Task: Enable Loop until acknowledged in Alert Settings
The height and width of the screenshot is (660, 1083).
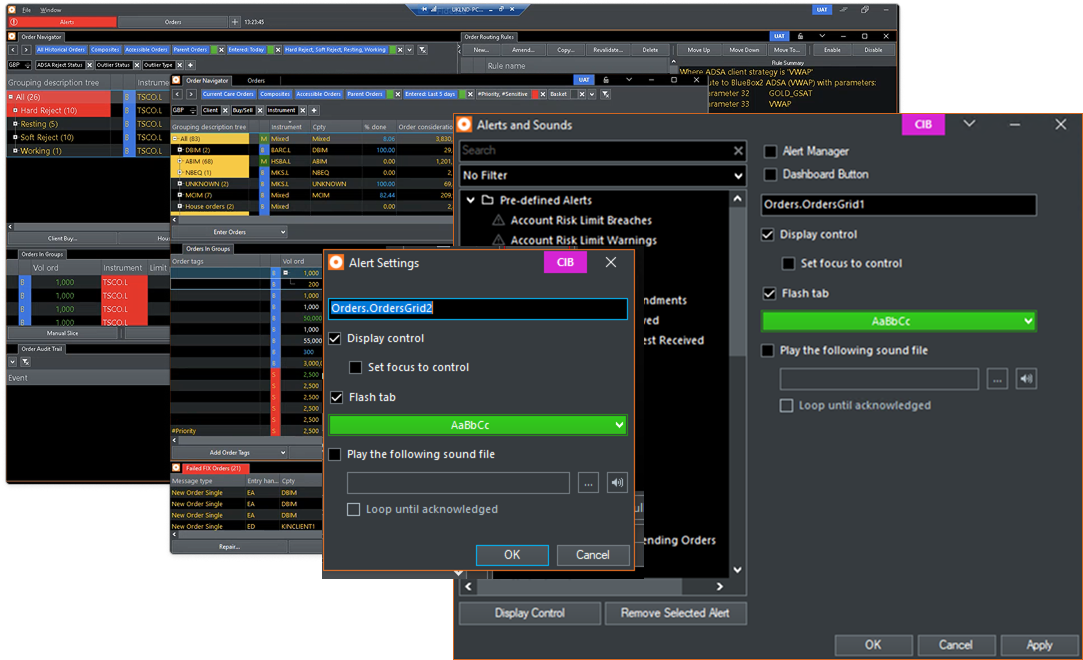Action: click(x=353, y=508)
